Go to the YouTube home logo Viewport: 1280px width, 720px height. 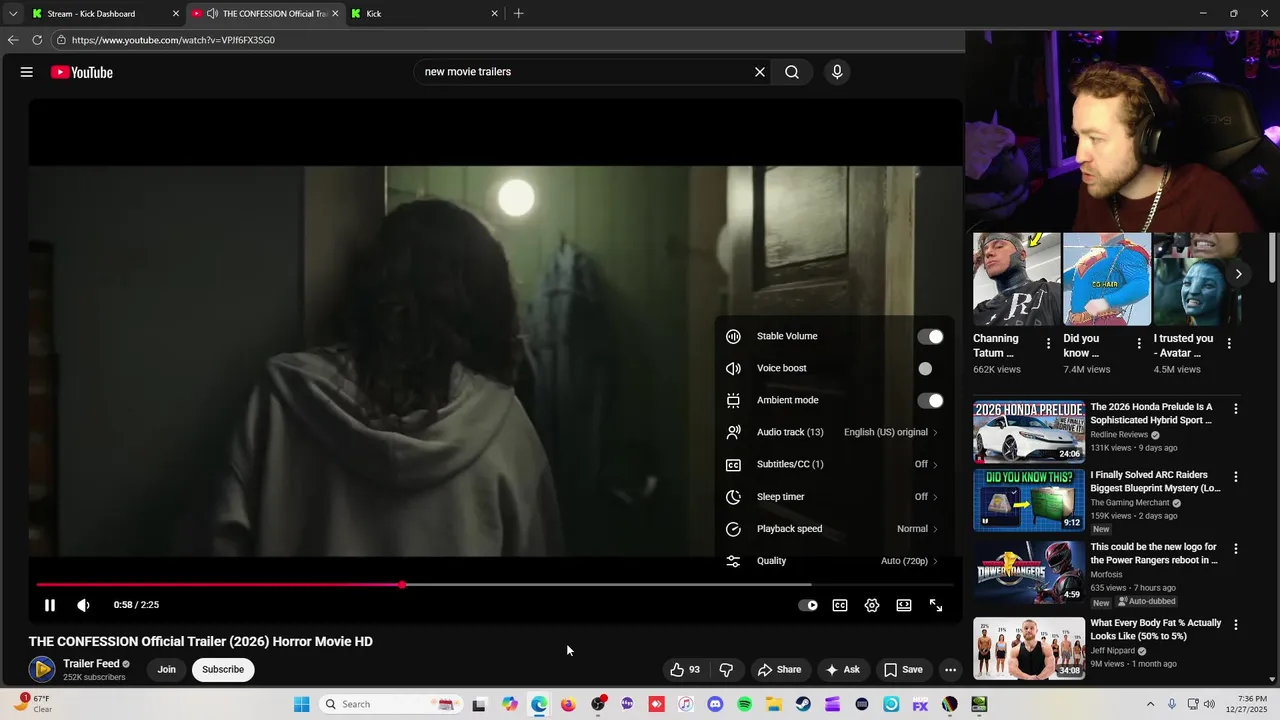[x=82, y=72]
